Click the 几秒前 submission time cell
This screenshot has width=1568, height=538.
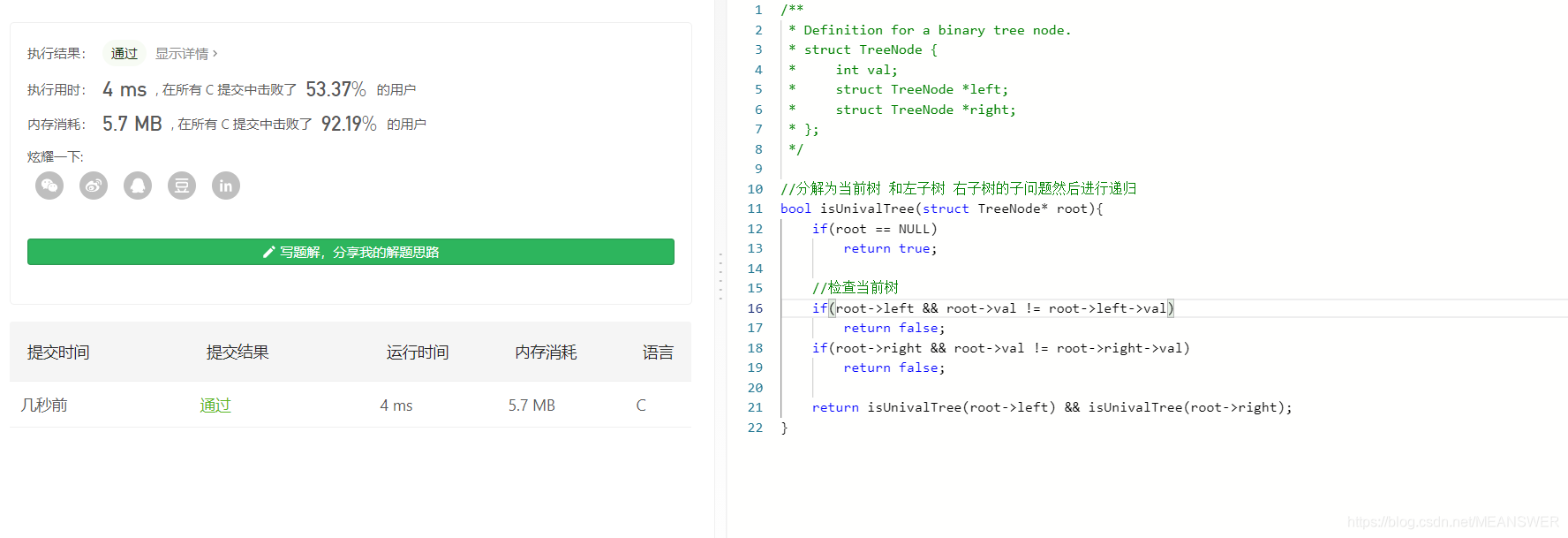[x=44, y=405]
